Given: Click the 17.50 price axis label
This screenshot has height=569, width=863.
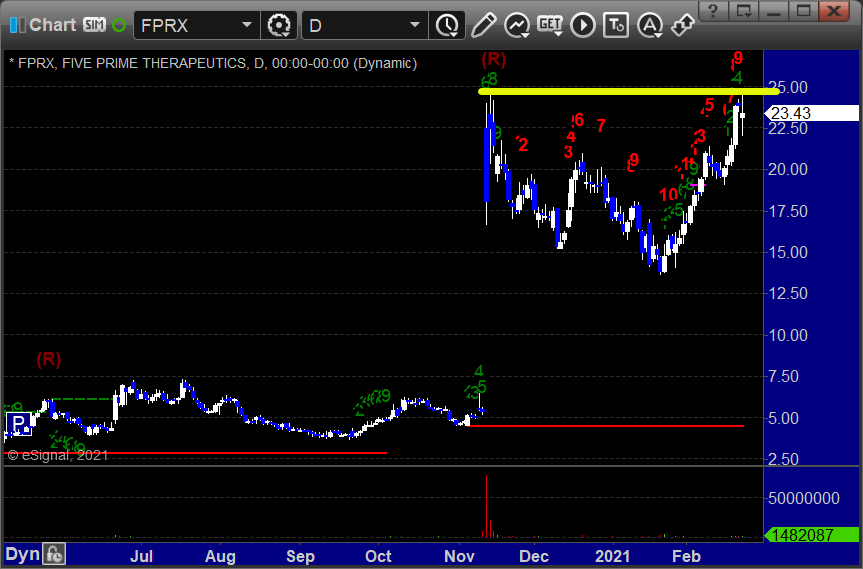Looking at the screenshot, I should coord(788,211).
